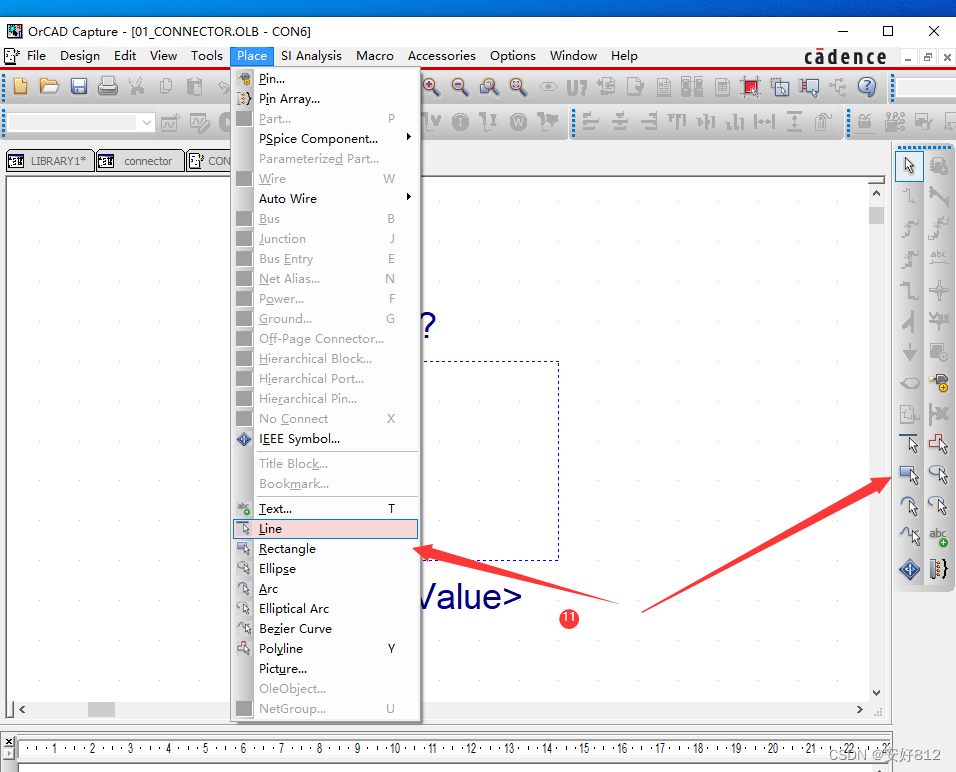Click the Place IEEE Symbol palette icon
The width and height of the screenshot is (956, 772).
pos(909,569)
